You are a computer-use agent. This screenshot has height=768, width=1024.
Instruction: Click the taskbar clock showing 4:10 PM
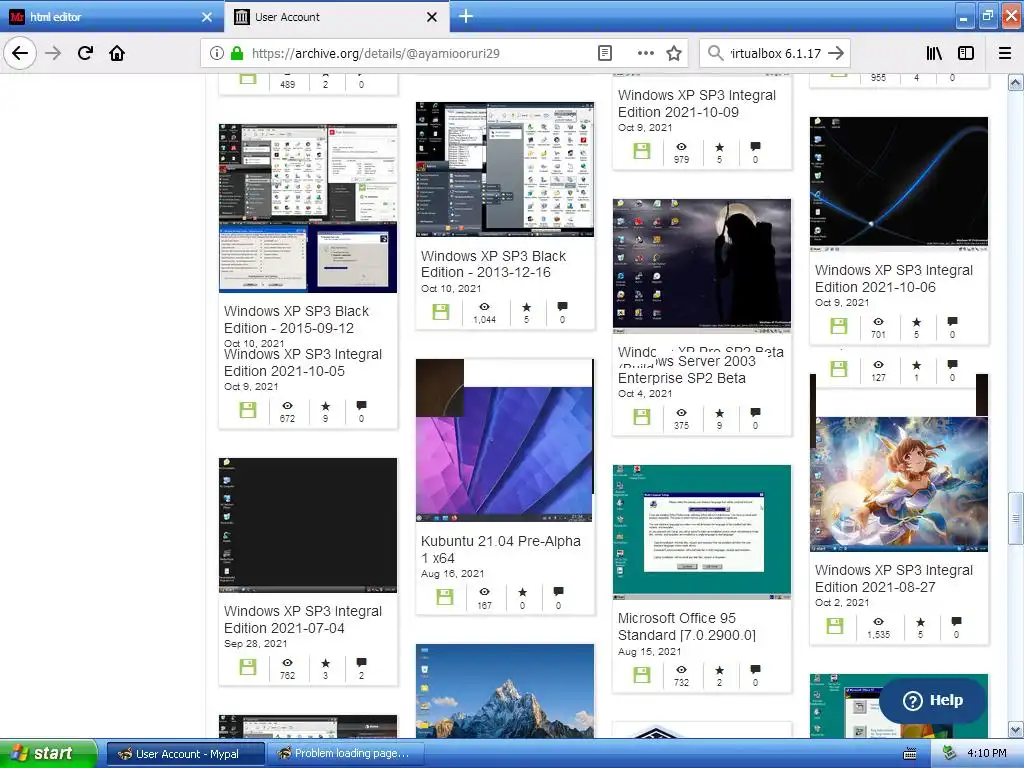(x=987, y=753)
